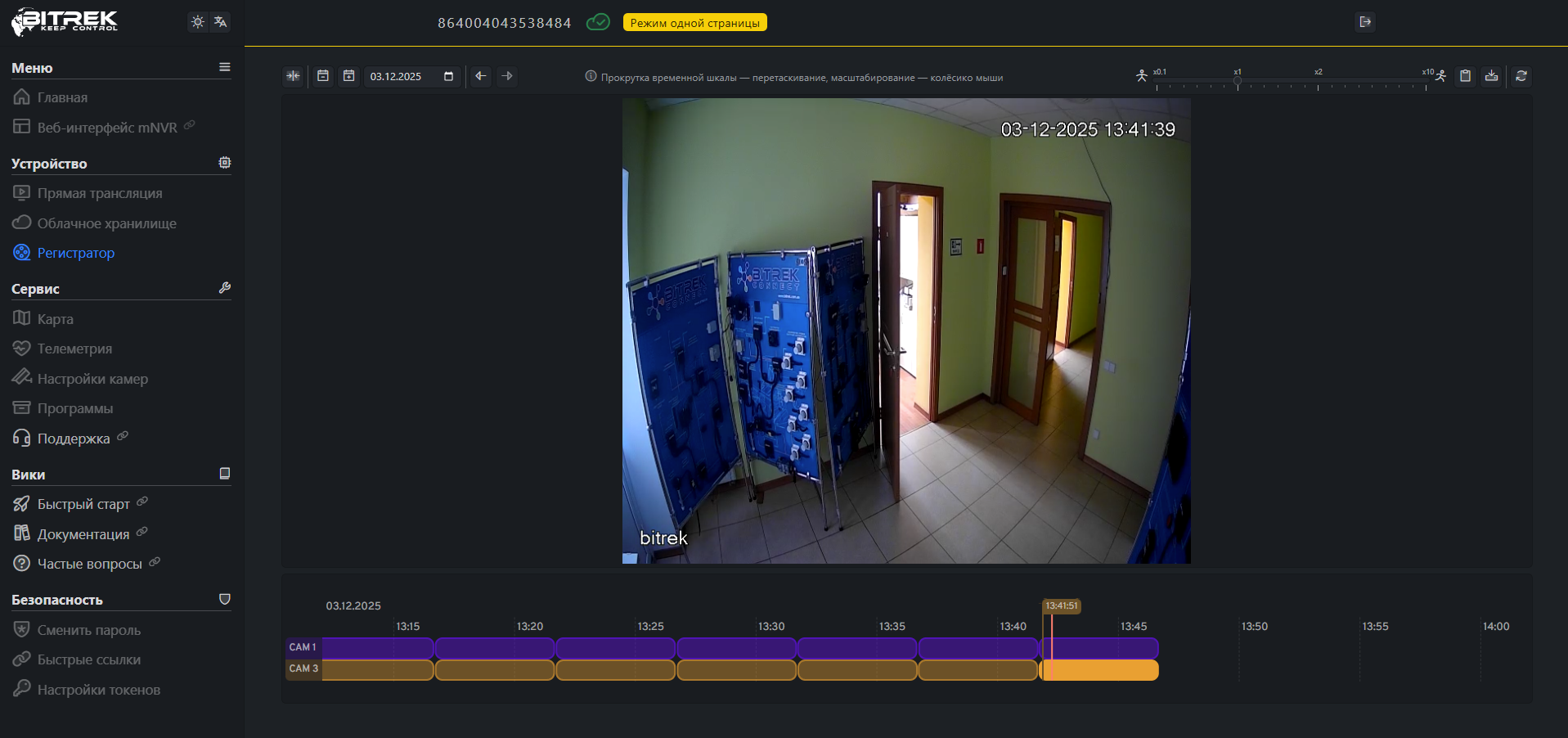Go to previous period with left arrow

click(x=481, y=76)
